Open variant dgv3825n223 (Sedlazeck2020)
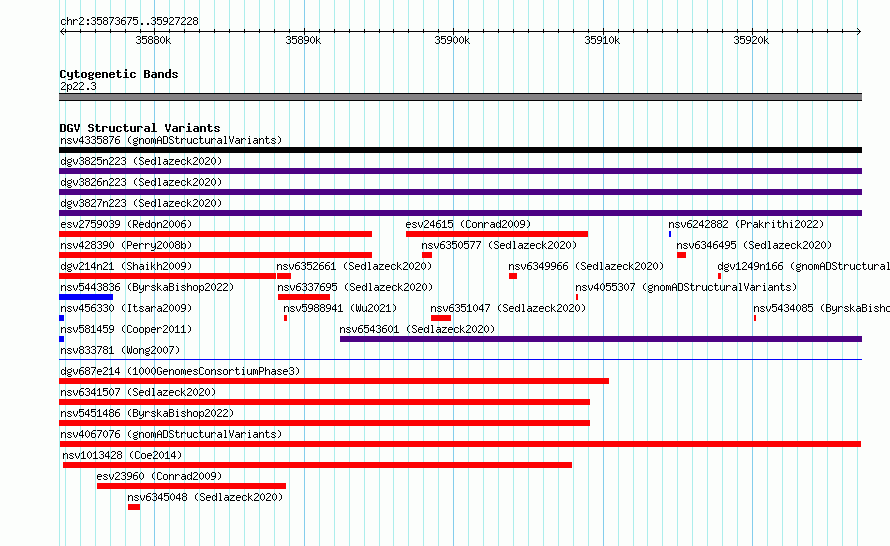The width and height of the screenshot is (890, 546). (141, 161)
